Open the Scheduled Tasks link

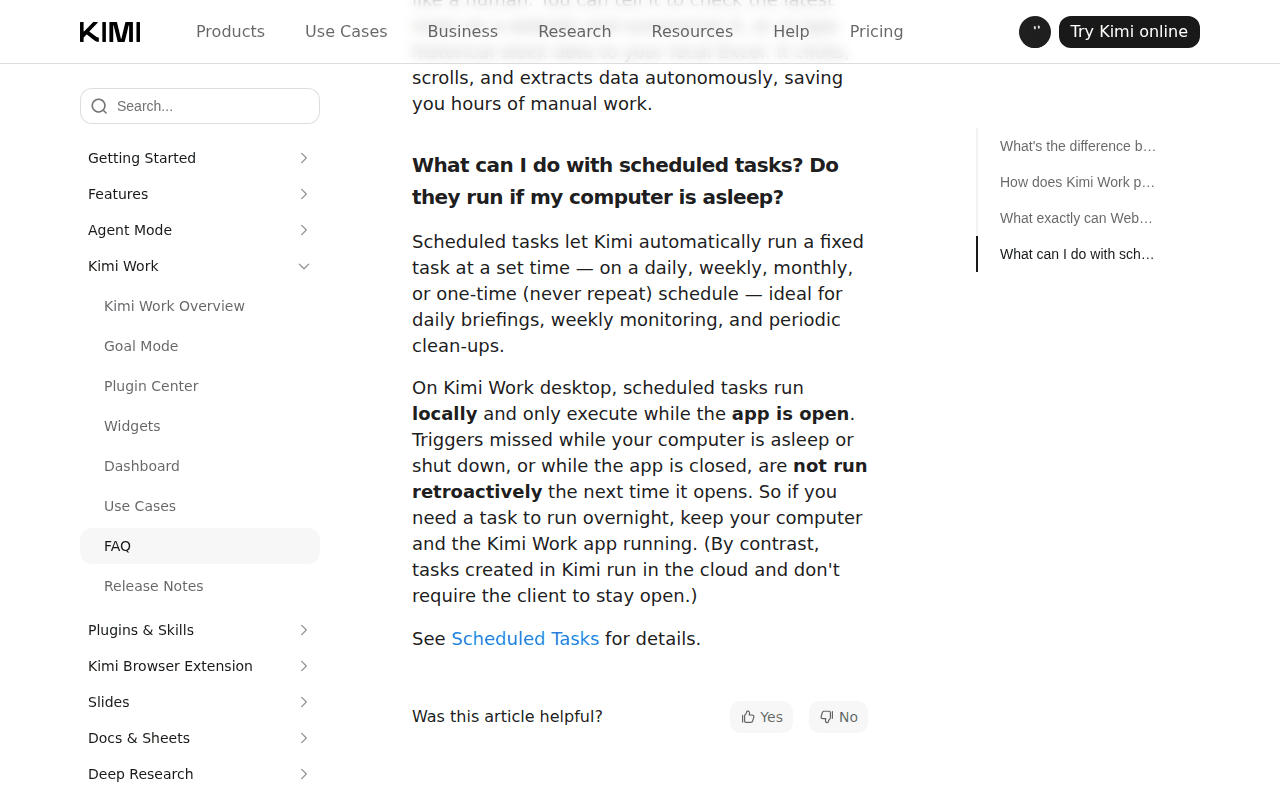coord(525,639)
